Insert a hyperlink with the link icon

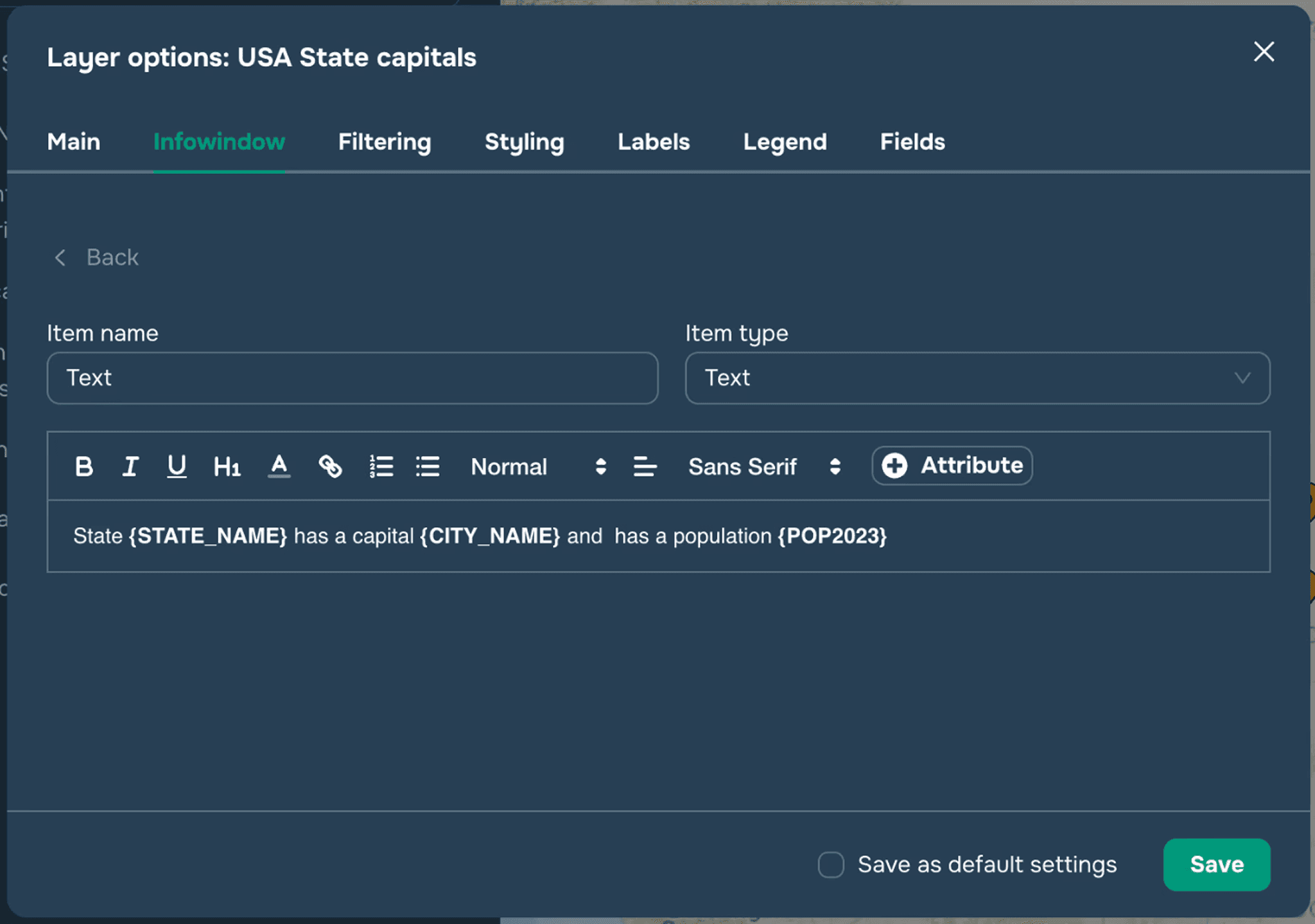(330, 466)
